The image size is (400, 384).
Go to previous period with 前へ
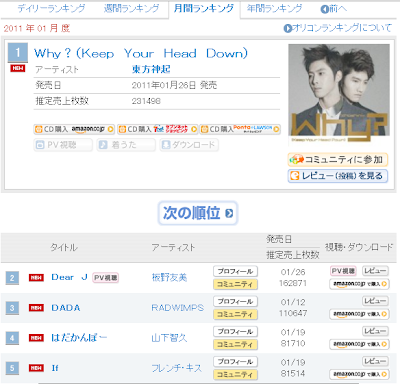333,9
